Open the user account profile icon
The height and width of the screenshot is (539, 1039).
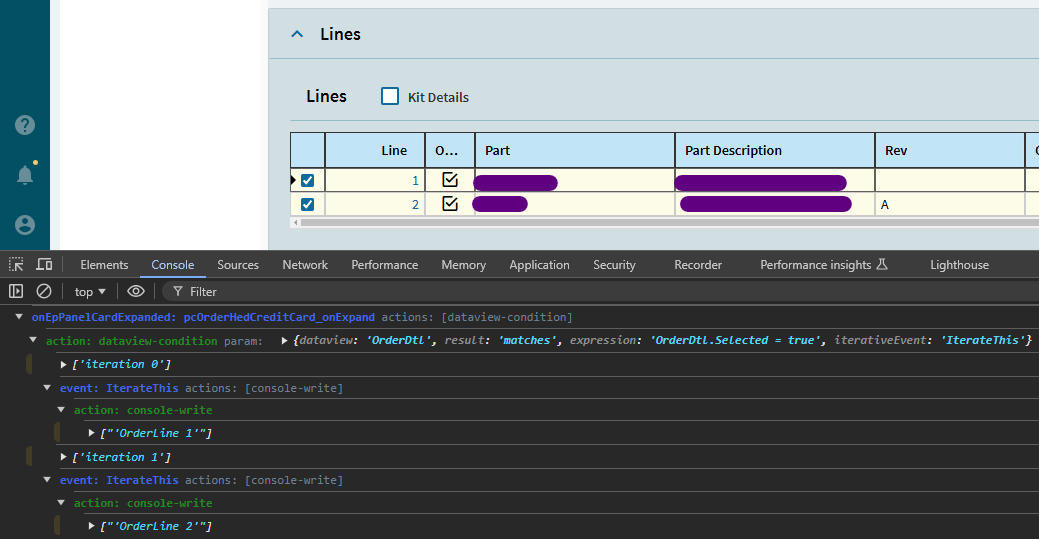click(25, 225)
